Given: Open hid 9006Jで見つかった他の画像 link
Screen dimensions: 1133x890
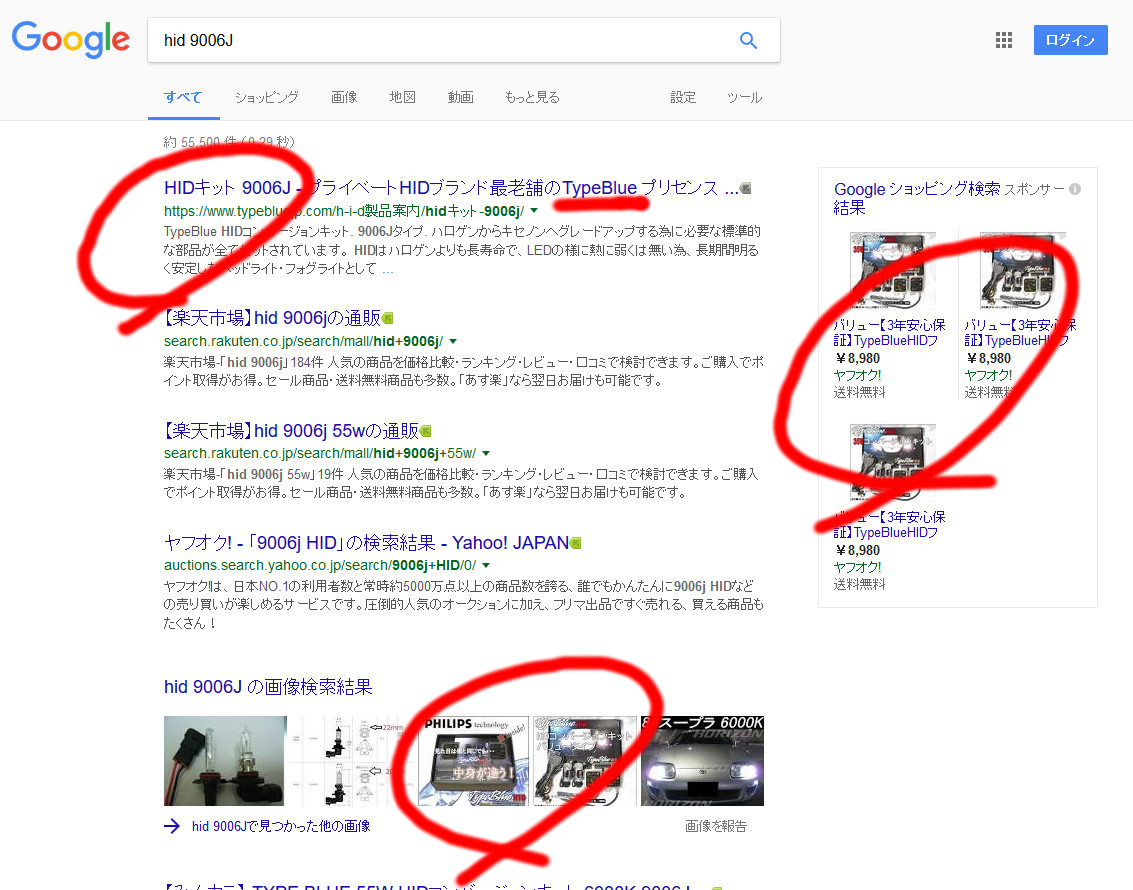Looking at the screenshot, I should [x=281, y=826].
